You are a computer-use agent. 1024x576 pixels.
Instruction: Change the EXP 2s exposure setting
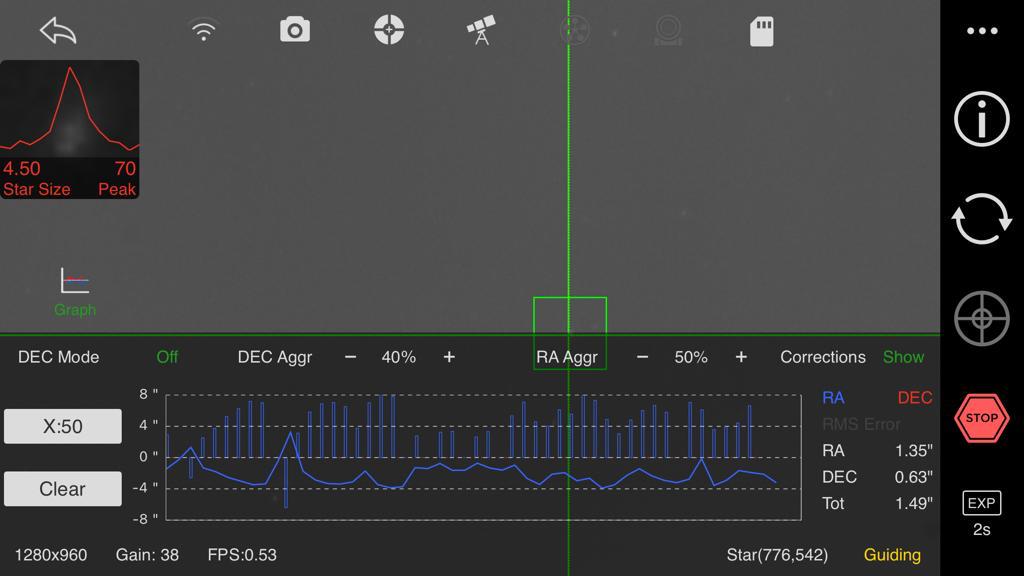click(x=982, y=514)
